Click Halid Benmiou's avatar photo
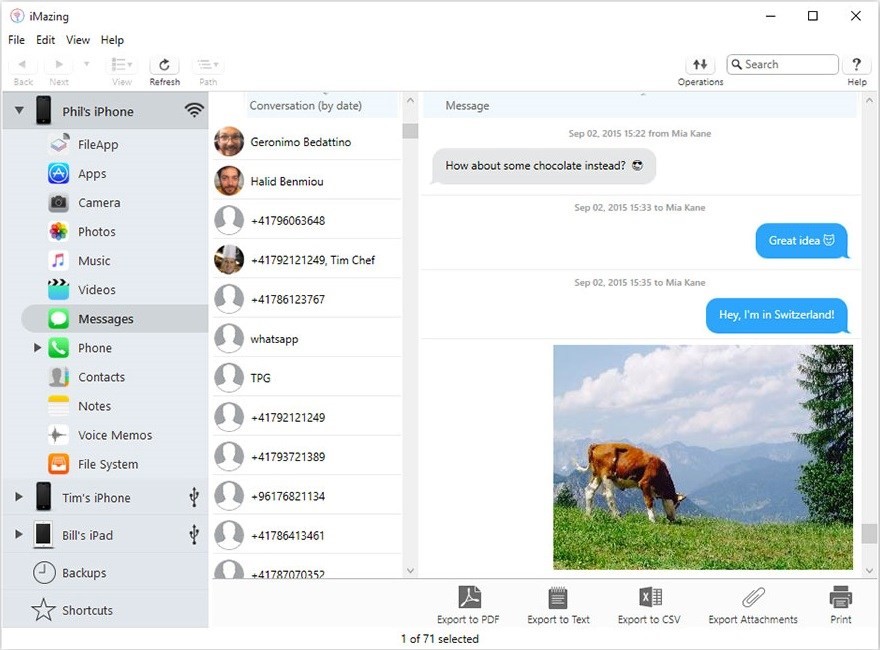Screen dimensions: 880x650 [x=229, y=181]
